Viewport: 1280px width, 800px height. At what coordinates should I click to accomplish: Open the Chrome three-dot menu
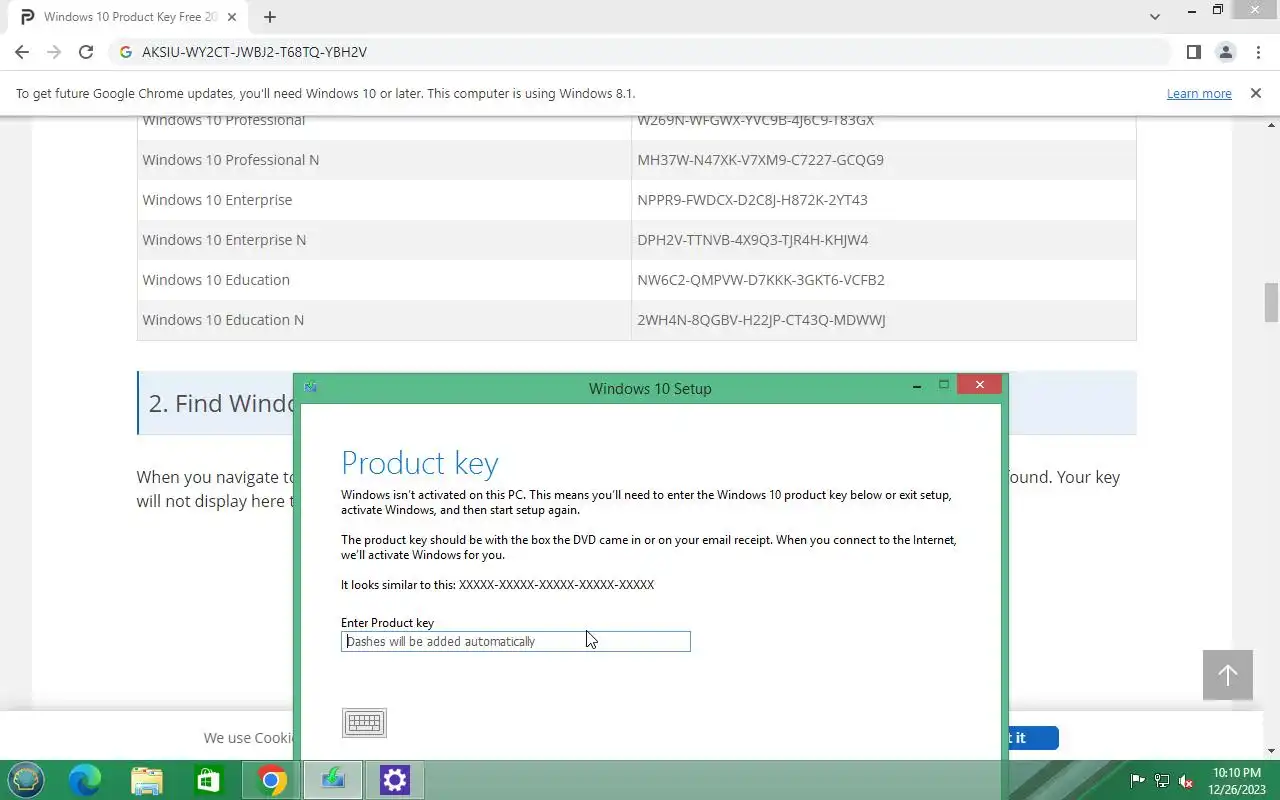1258,52
